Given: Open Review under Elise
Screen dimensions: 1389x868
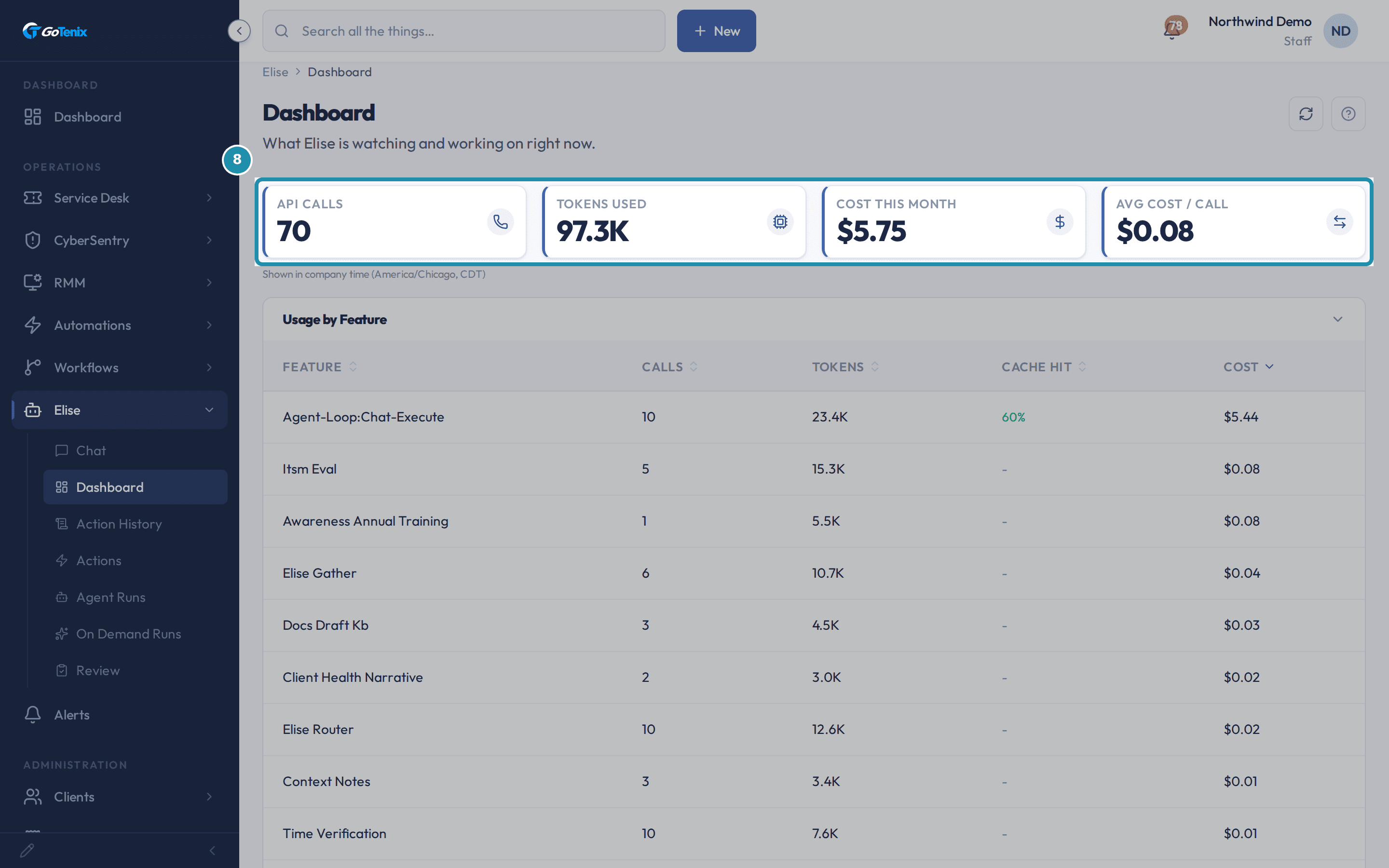Looking at the screenshot, I should pos(136,670).
